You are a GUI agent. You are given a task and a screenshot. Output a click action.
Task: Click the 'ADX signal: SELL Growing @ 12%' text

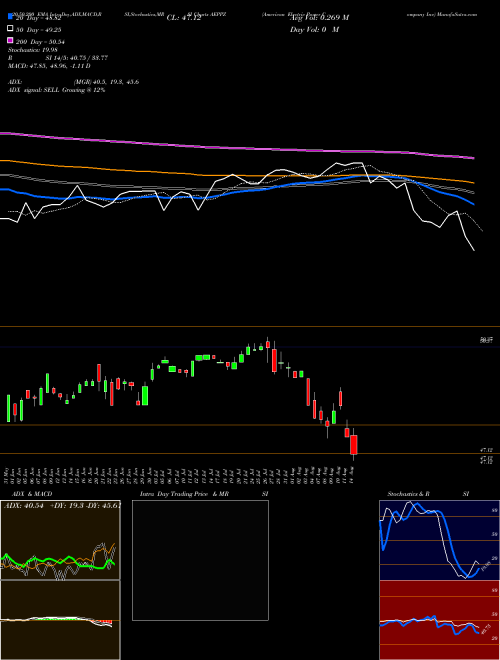click(56, 90)
